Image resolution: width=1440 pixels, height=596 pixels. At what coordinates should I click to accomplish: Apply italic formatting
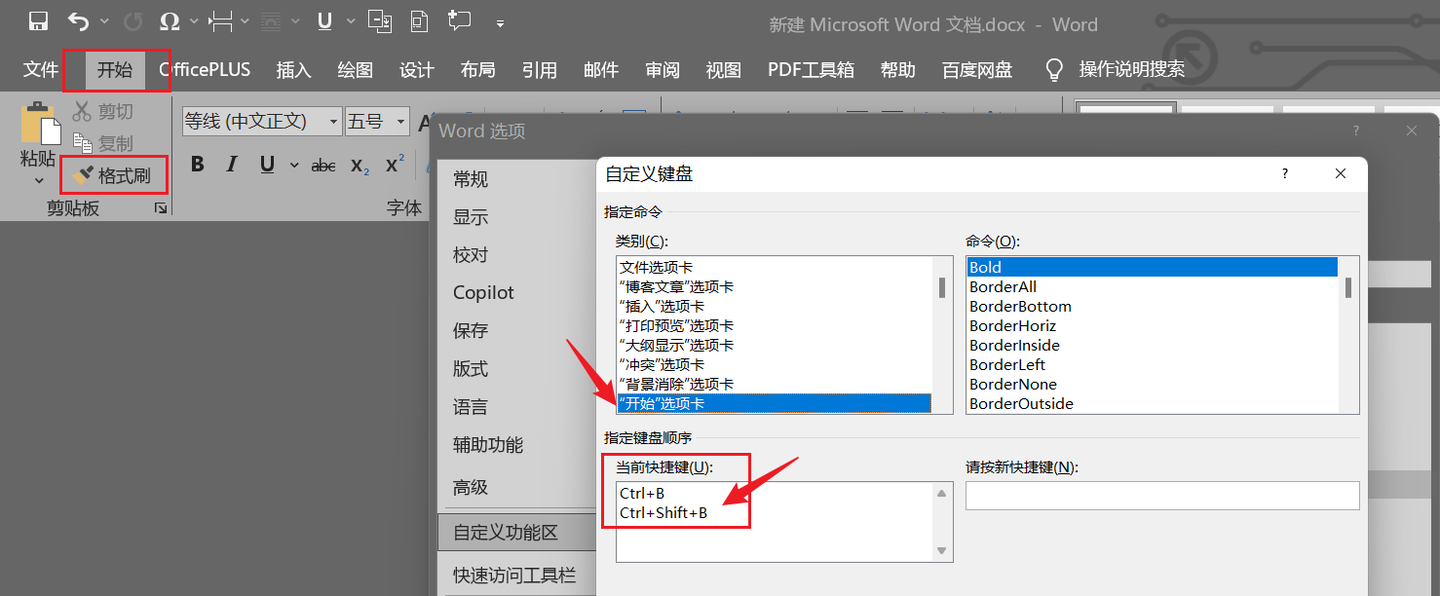click(231, 164)
